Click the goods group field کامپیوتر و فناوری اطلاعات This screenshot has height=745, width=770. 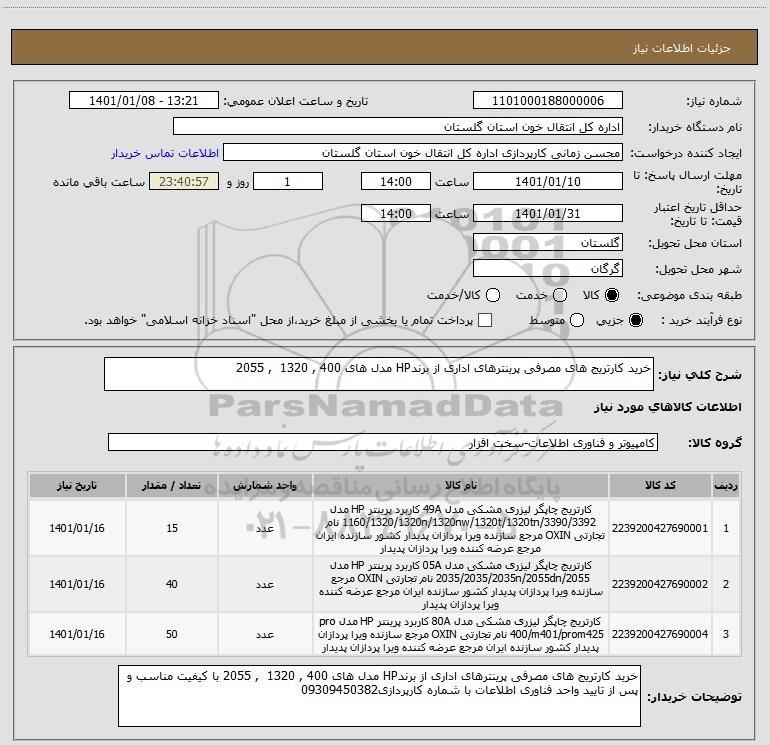(x=383, y=442)
